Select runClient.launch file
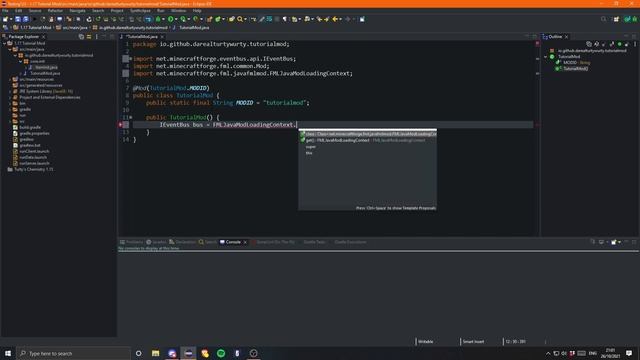 click(x=34, y=151)
